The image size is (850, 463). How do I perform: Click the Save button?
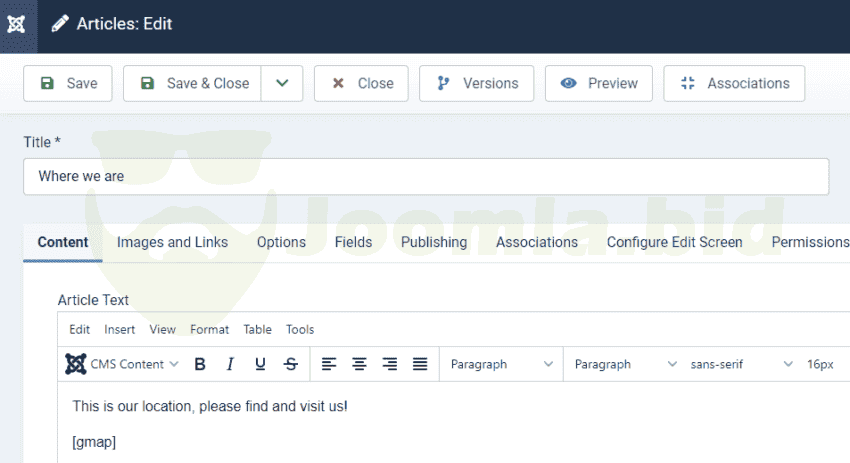(68, 84)
